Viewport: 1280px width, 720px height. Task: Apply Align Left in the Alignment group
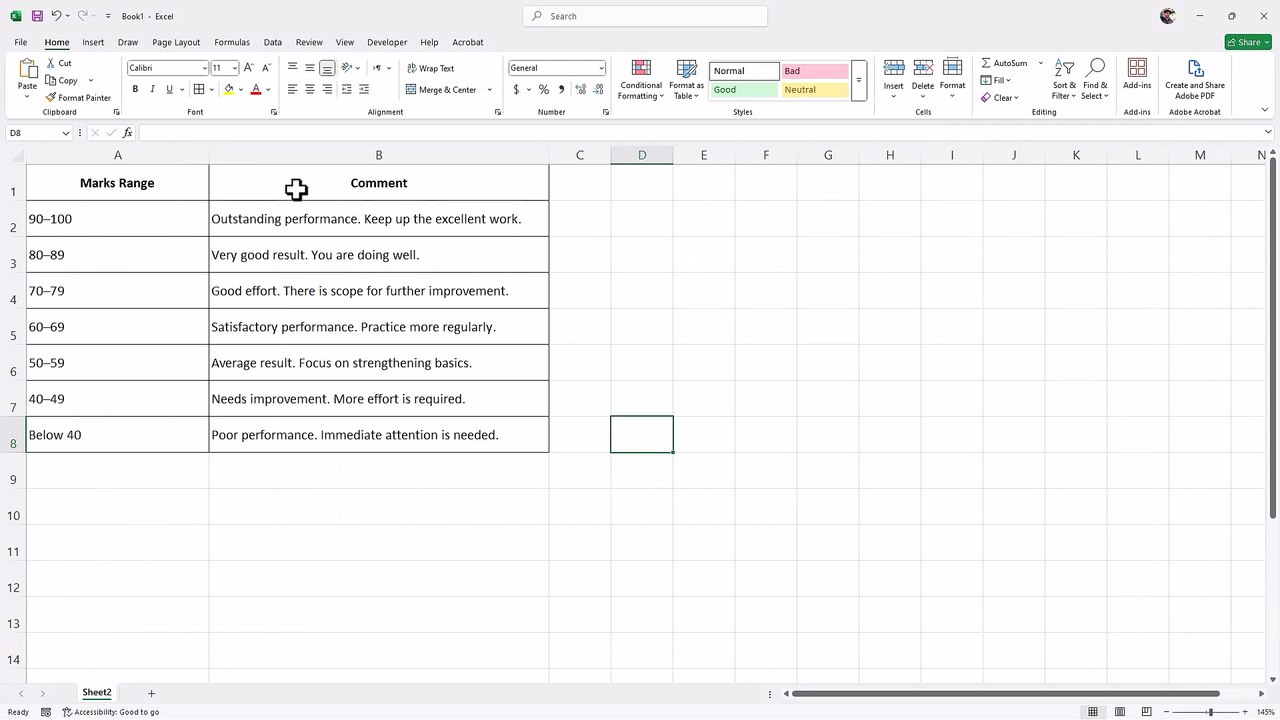pyautogui.click(x=292, y=89)
